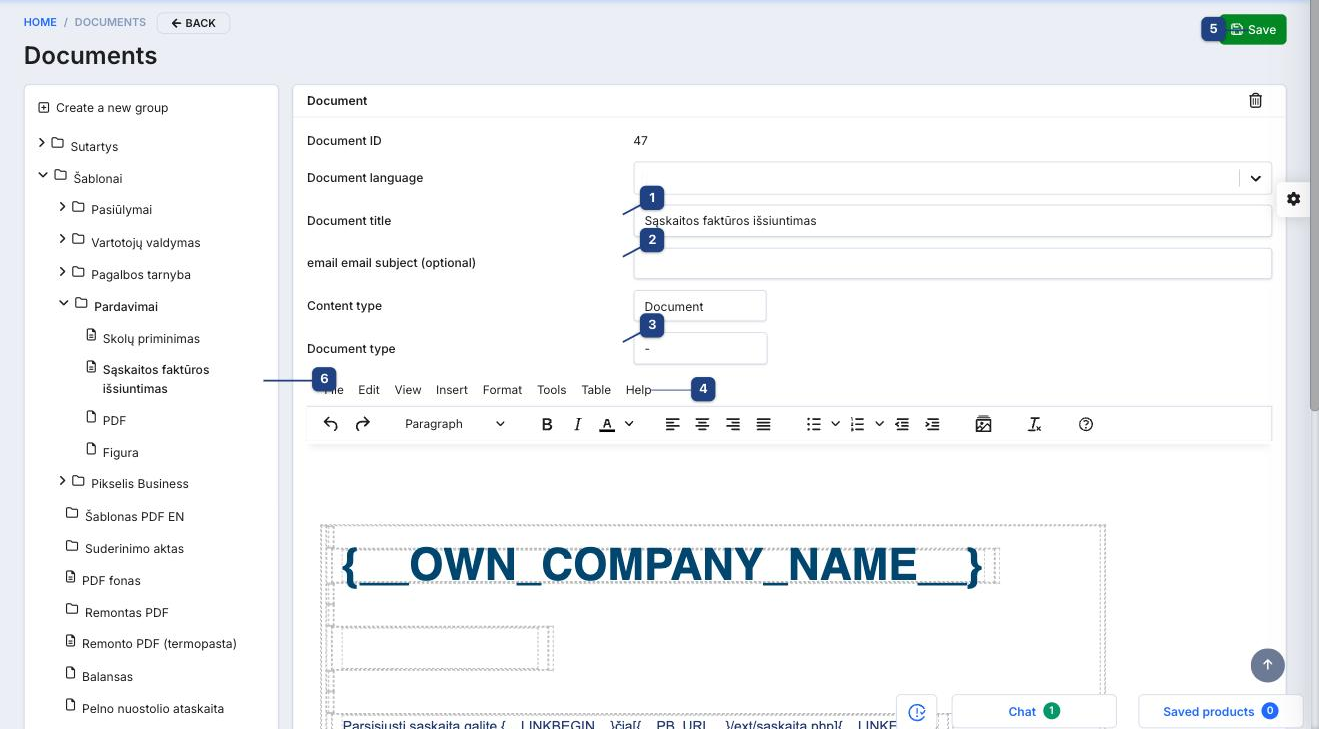Undo the last edit in the editor

click(x=331, y=424)
